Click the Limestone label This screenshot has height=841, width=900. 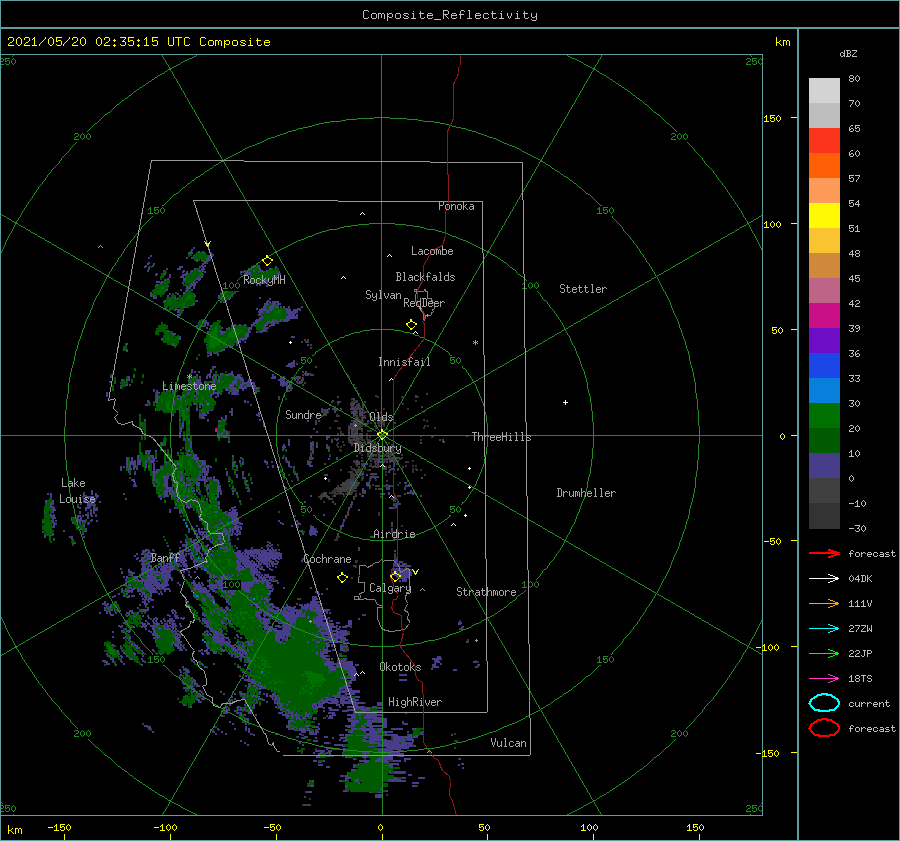(189, 386)
